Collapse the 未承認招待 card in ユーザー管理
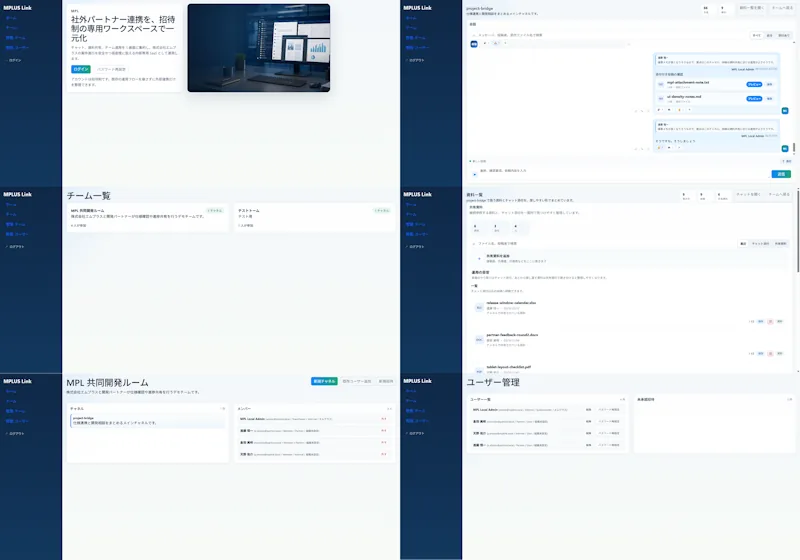The height and width of the screenshot is (560, 800). (789, 399)
